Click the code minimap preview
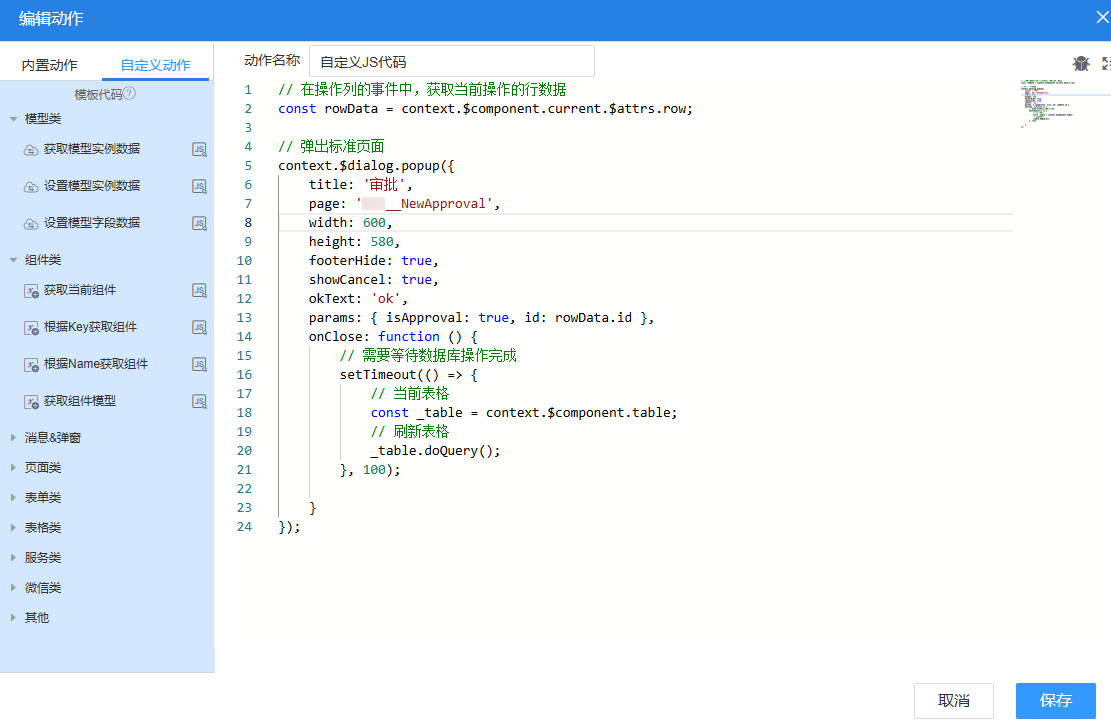The height and width of the screenshot is (725, 1111). [x=1049, y=103]
